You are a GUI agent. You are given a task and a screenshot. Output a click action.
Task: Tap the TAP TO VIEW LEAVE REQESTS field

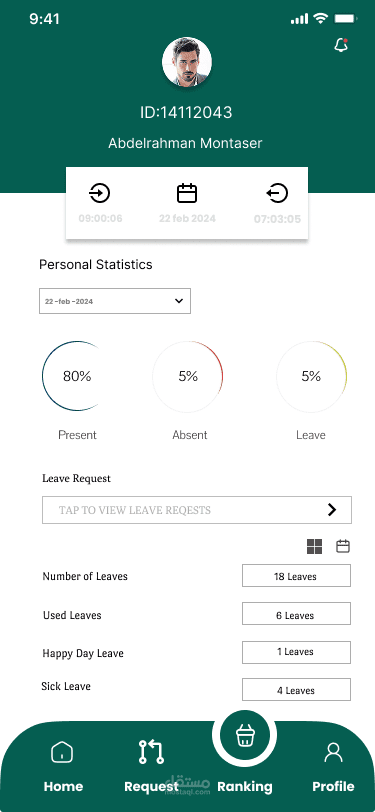(x=197, y=510)
